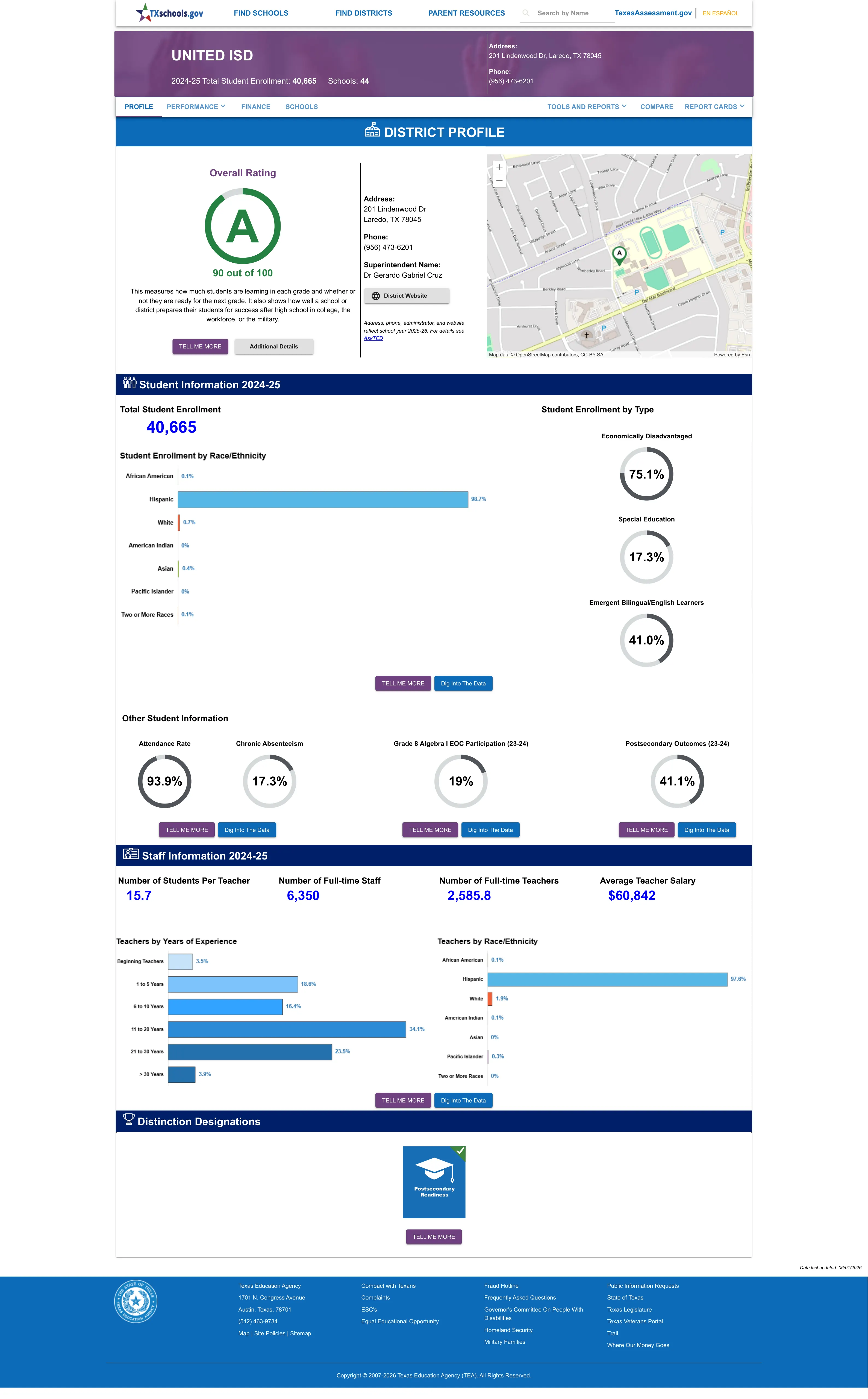
Task: Open Find Schools menu
Action: pos(261,13)
